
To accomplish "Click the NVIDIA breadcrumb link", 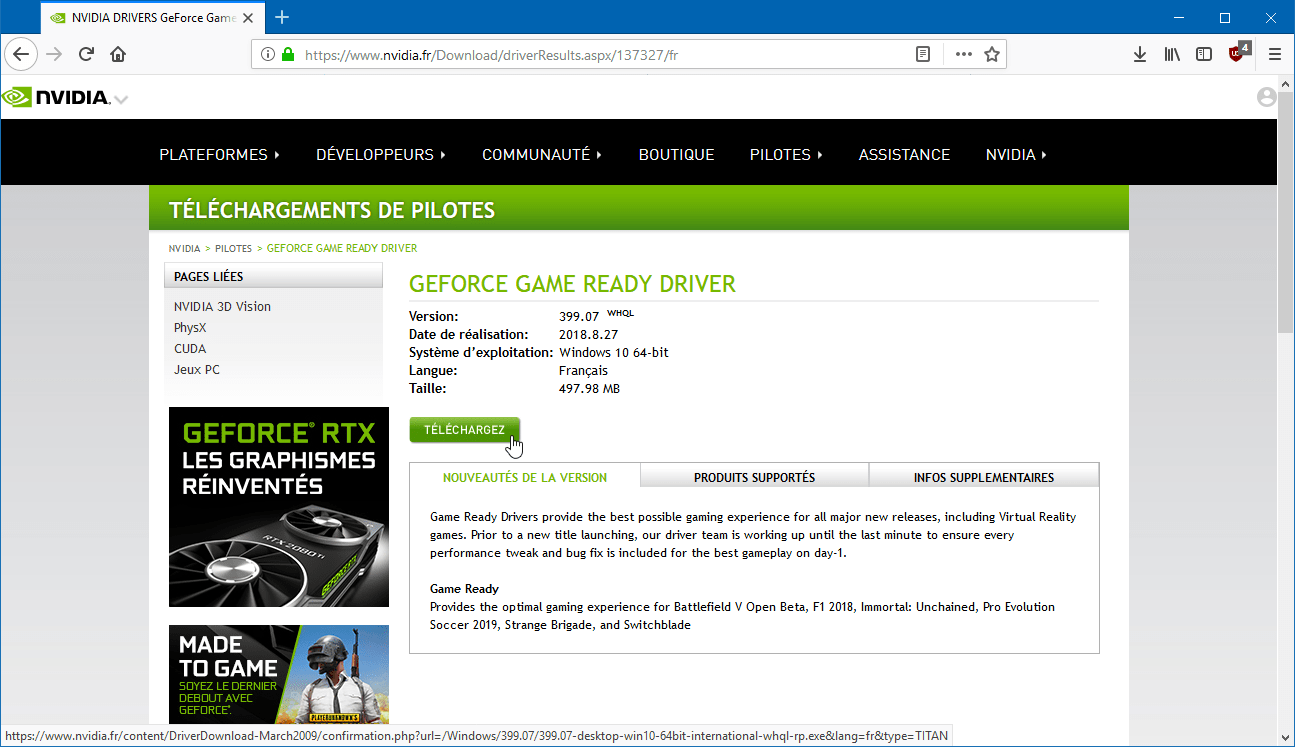I will click(x=184, y=248).
